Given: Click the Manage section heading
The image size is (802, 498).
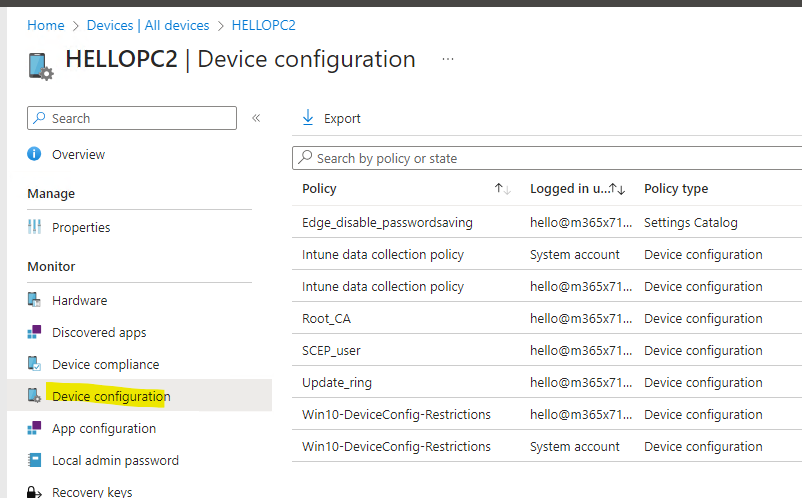Looking at the screenshot, I should tap(51, 193).
